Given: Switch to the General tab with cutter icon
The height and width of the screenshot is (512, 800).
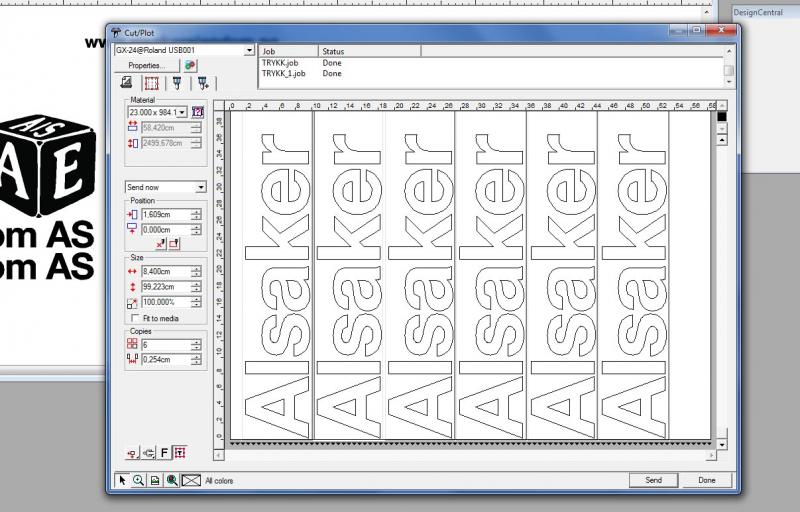Looking at the screenshot, I should click(127, 82).
